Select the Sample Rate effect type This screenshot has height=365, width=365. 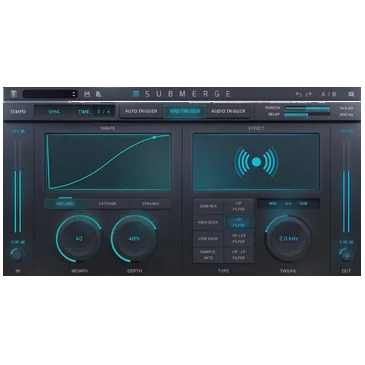[208, 255]
